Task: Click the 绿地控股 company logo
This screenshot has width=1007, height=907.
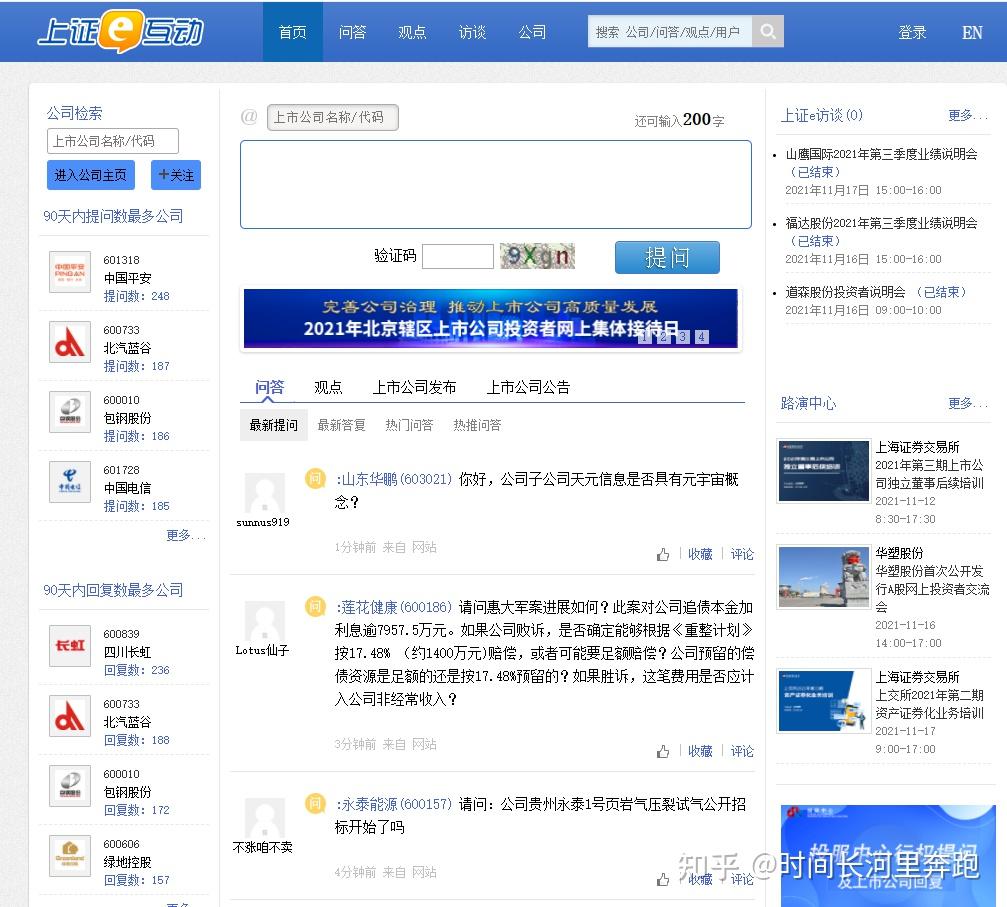Action: pos(69,856)
